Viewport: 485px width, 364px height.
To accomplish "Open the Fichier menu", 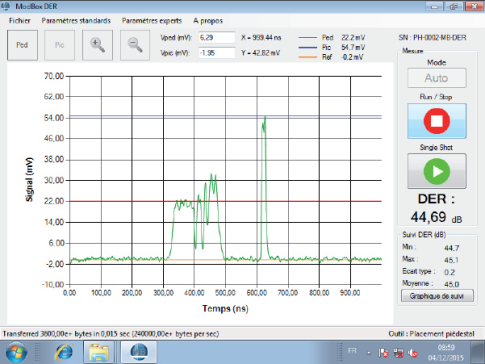I will click(20, 21).
